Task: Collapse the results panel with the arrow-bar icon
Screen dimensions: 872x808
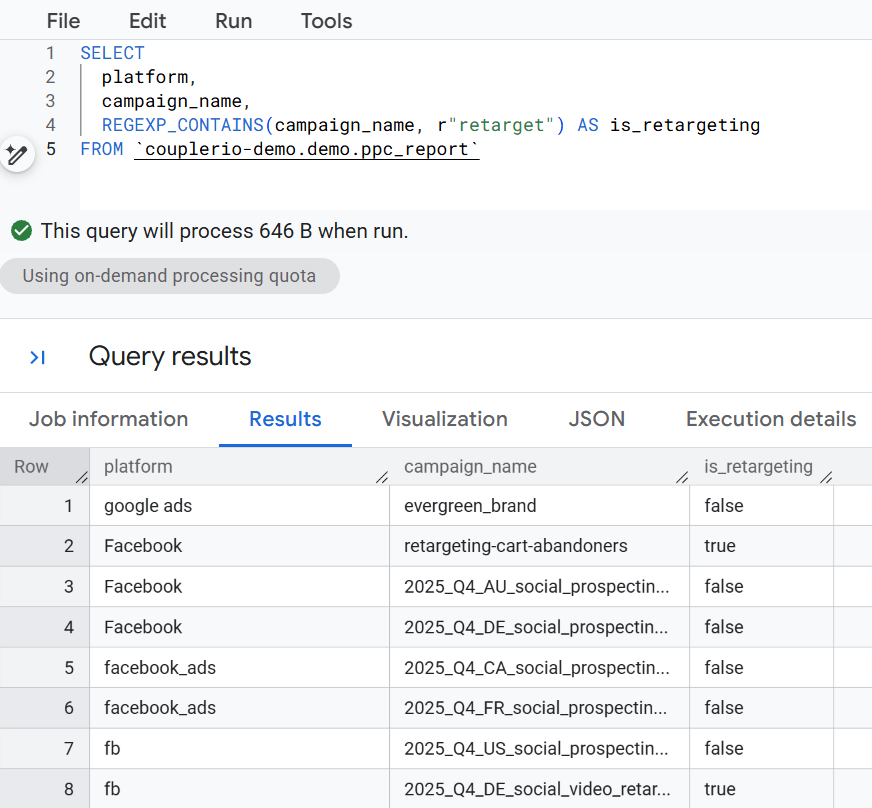Action: [37, 357]
